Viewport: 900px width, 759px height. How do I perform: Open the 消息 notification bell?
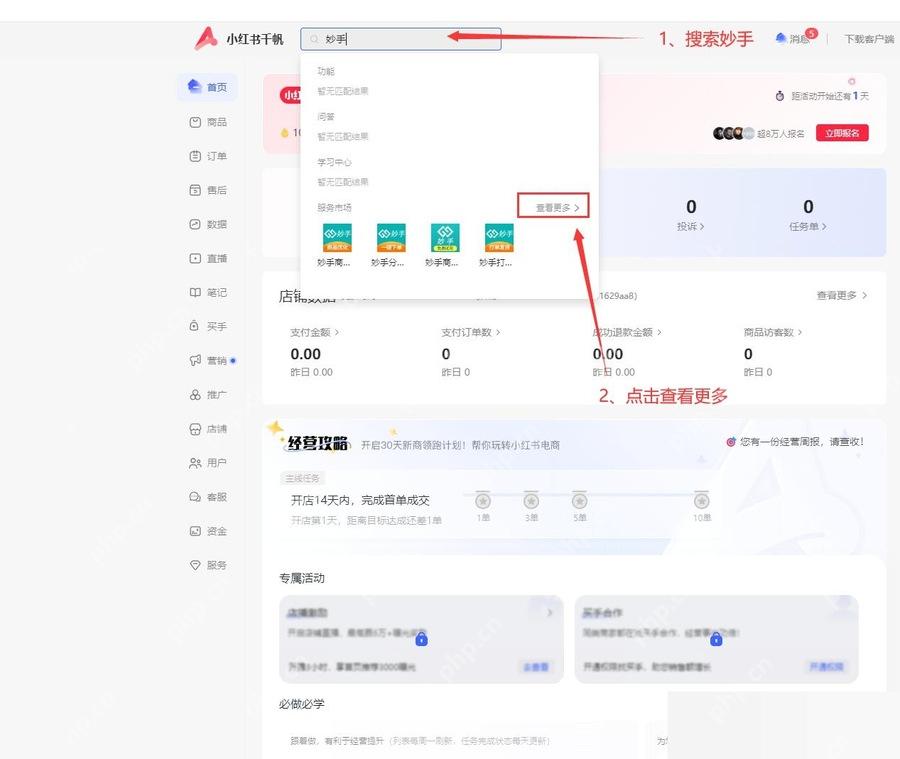tap(795, 38)
